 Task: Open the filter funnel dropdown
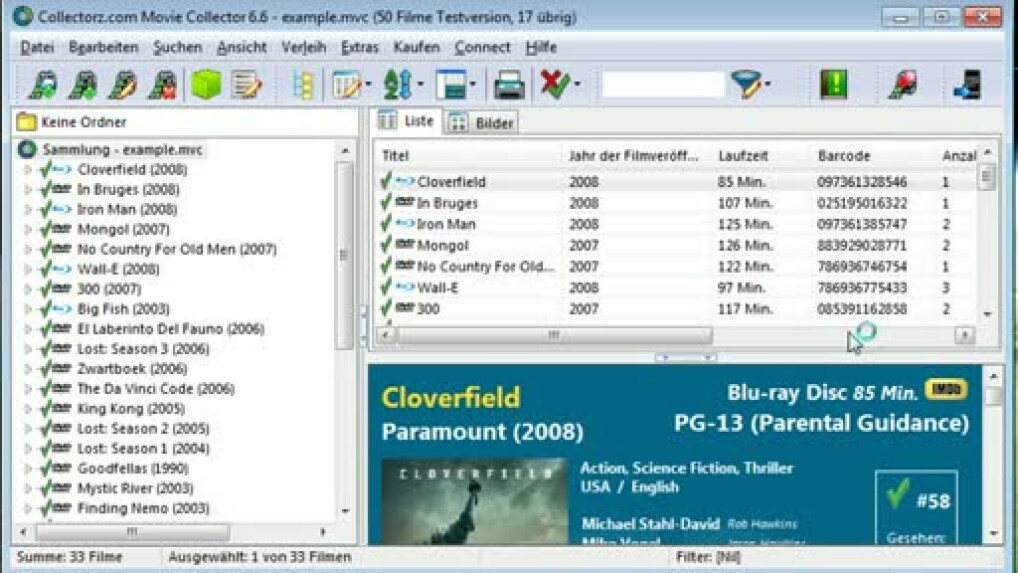748,85
